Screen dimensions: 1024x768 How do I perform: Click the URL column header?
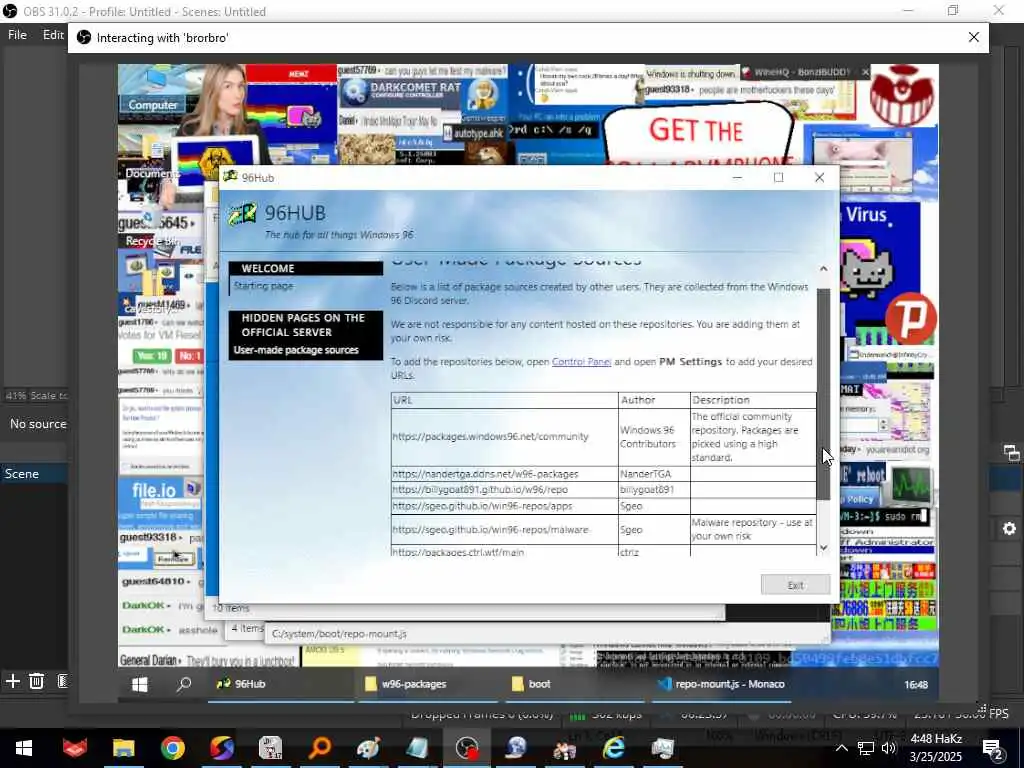(504, 400)
